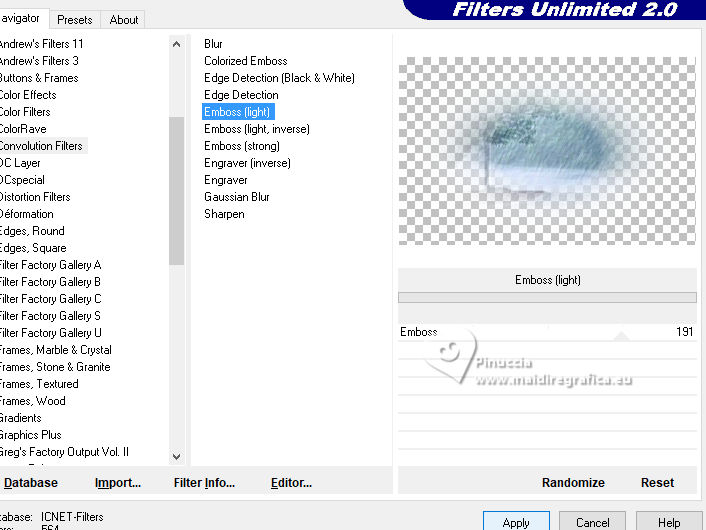Select Frames, Marble & Crystal category
The width and height of the screenshot is (706, 530).
coord(55,350)
